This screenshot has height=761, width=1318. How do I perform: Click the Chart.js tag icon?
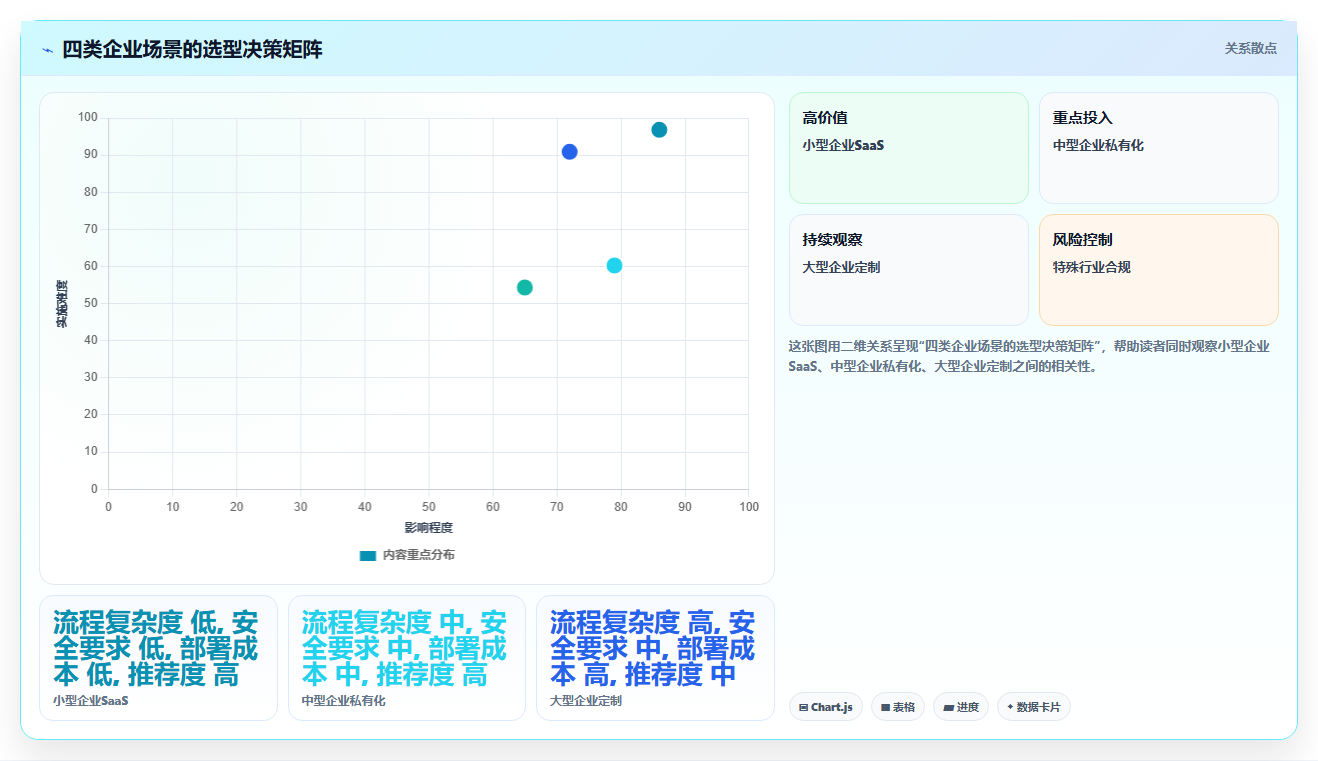[804, 707]
